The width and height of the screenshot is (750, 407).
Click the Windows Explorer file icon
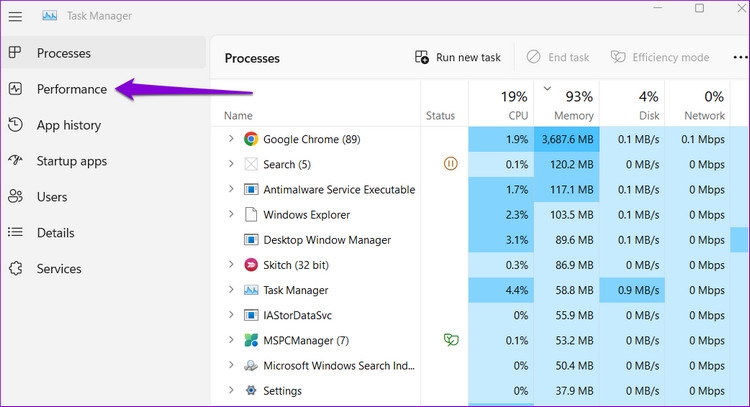click(251, 215)
